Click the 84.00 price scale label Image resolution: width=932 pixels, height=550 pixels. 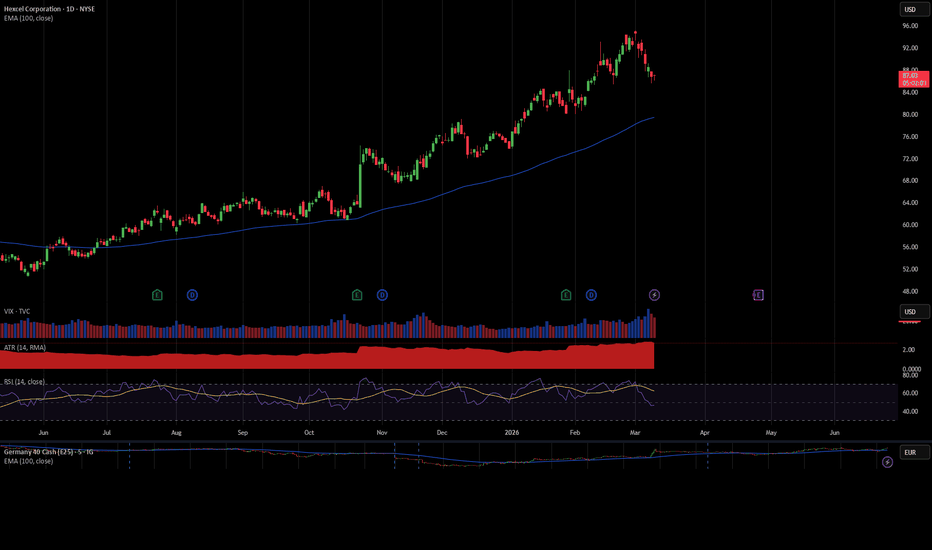pyautogui.click(x=910, y=93)
